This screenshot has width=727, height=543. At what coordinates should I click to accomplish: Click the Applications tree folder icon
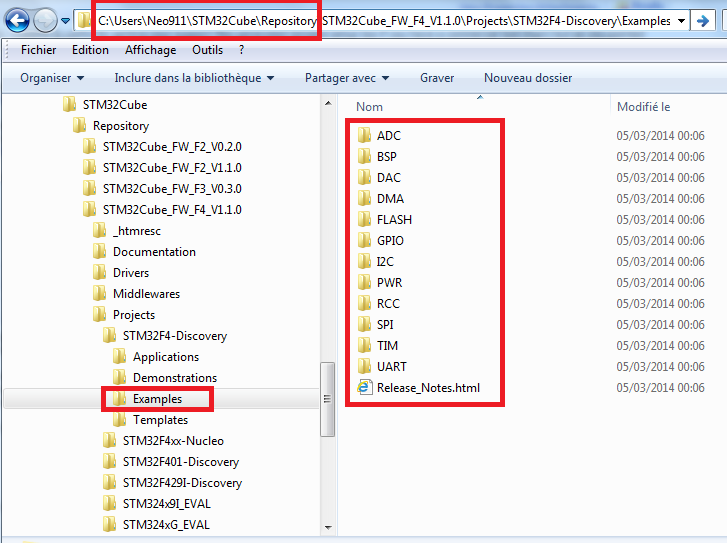click(119, 357)
